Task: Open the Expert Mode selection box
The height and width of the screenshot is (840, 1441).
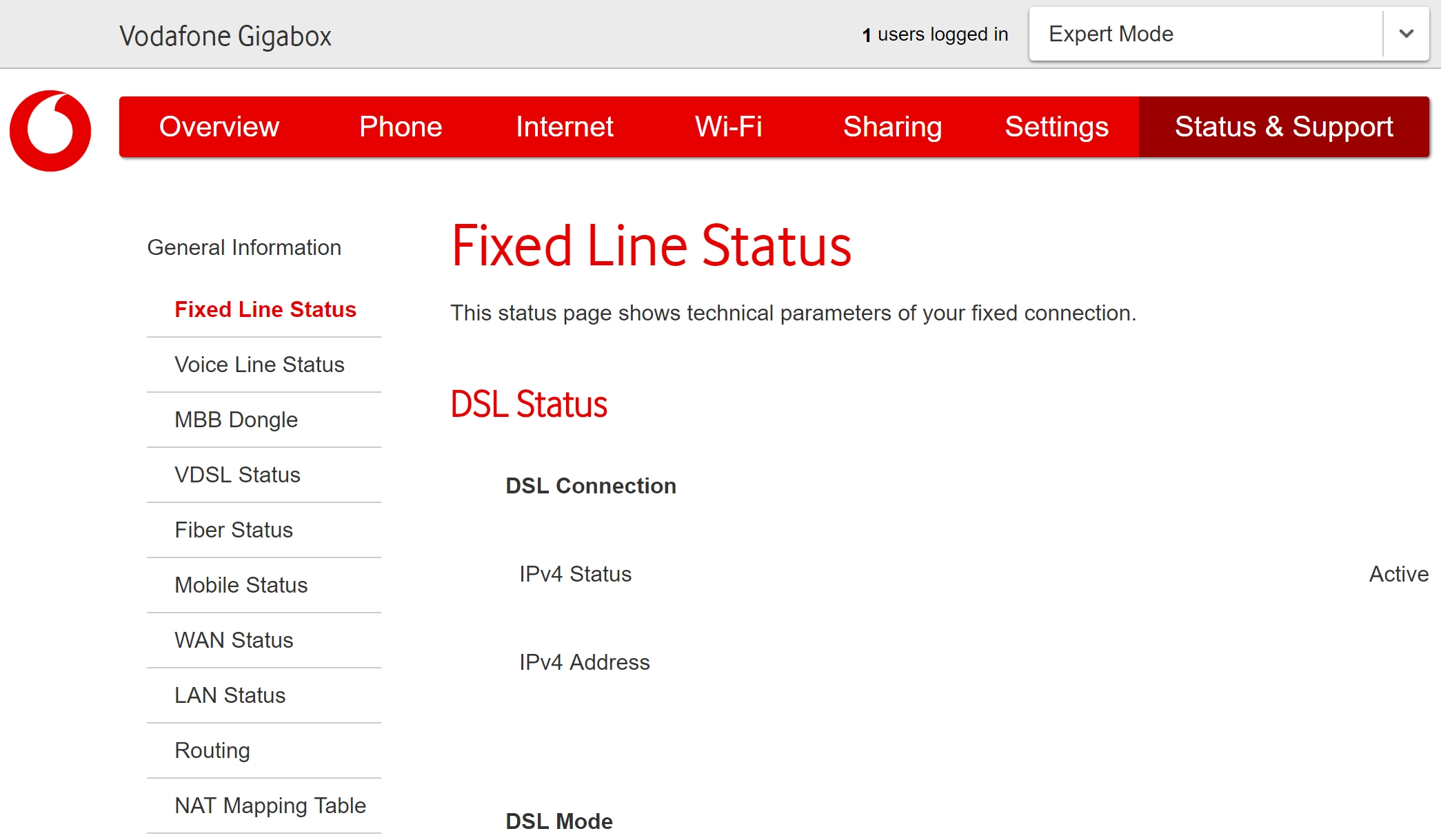Action: [1205, 34]
